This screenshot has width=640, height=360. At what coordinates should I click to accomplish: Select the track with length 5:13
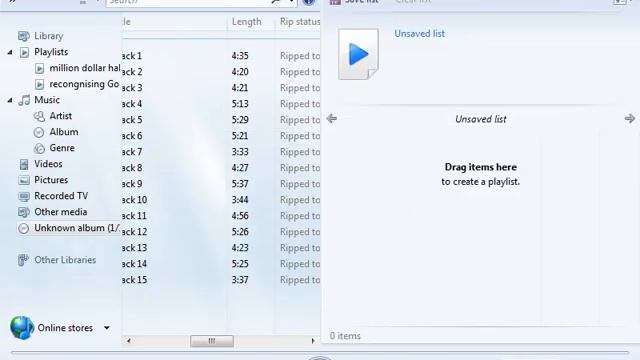(240, 104)
